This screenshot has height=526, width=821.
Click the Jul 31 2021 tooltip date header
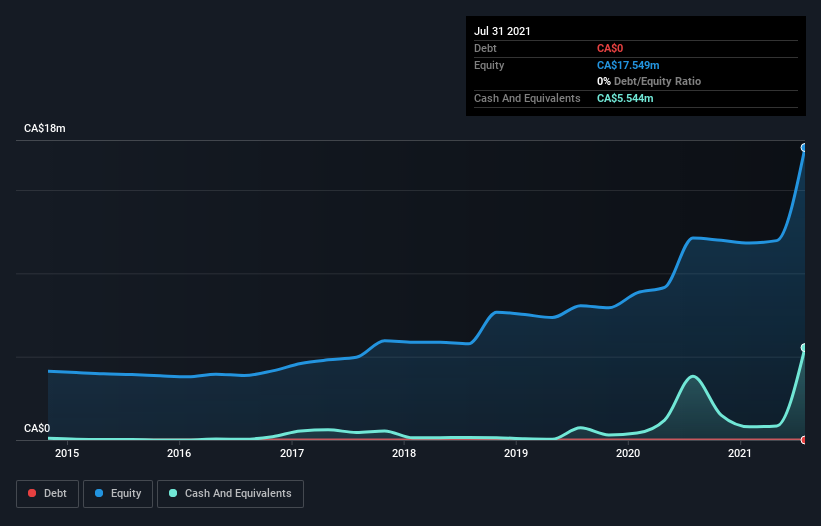(502, 31)
